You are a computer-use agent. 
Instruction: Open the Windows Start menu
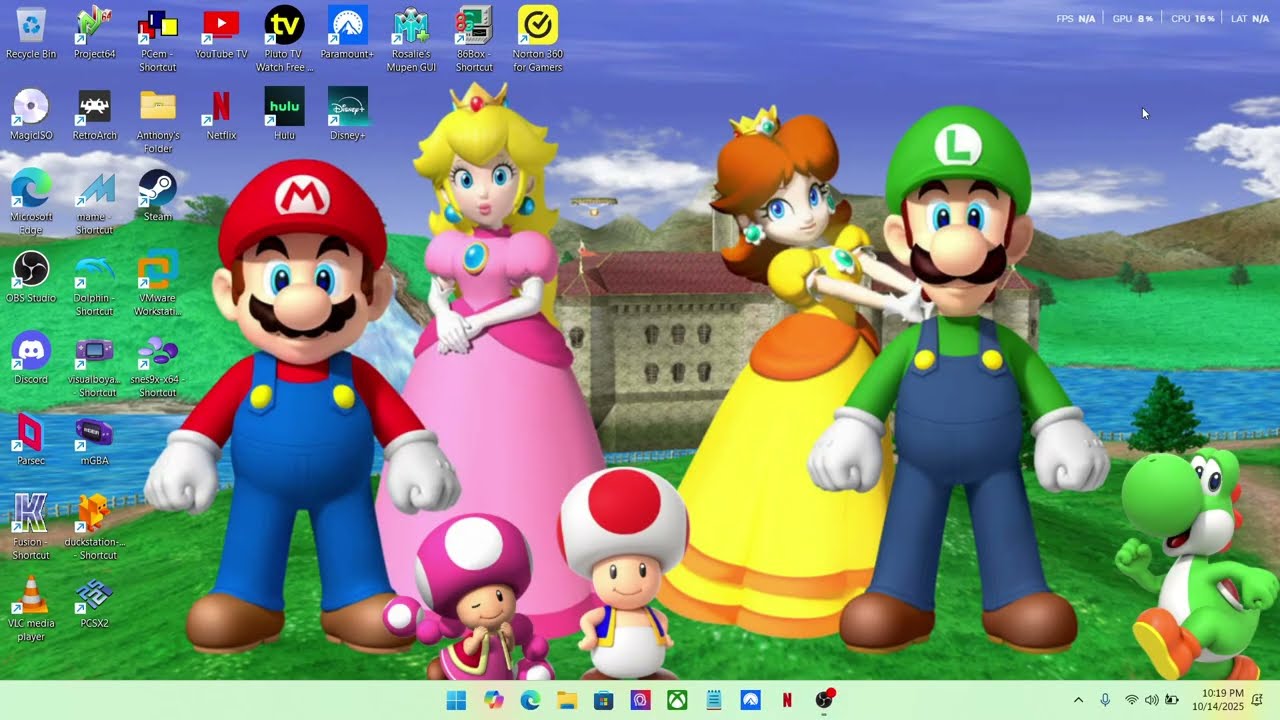456,700
